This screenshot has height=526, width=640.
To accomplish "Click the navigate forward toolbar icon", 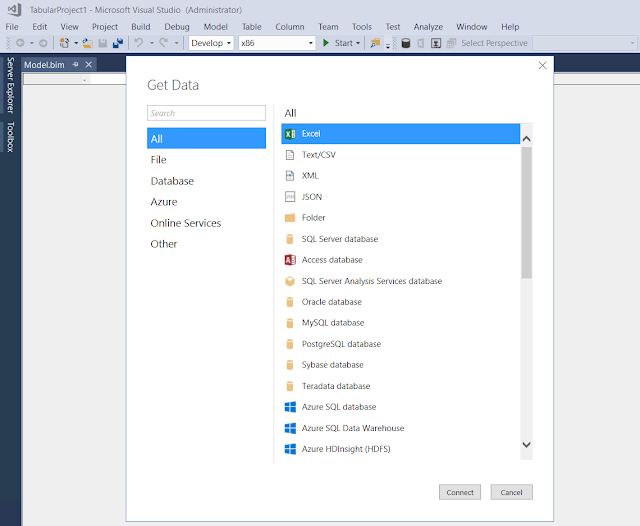I will click(43, 43).
